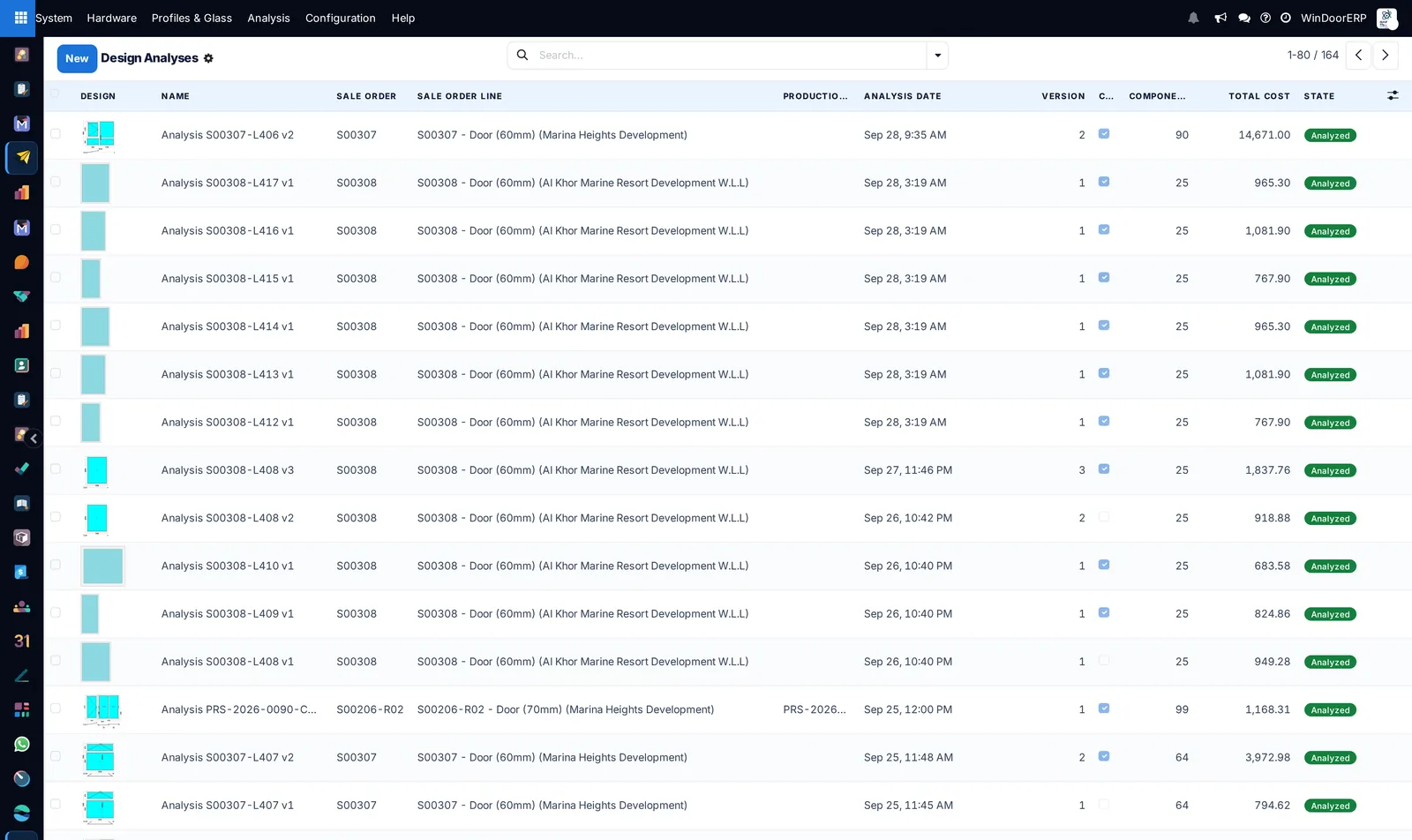Open the teal handshake sidebar app
Viewport: 1412px width, 840px height.
click(22, 296)
